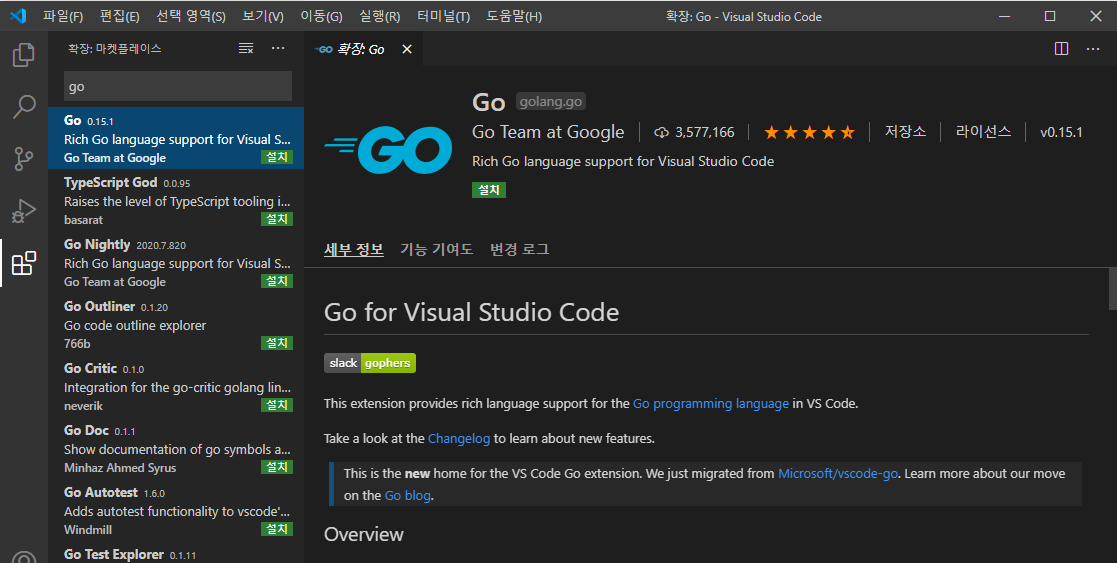Image resolution: width=1117 pixels, height=563 pixels.
Task: Clear extension search results icon
Action: tap(246, 48)
